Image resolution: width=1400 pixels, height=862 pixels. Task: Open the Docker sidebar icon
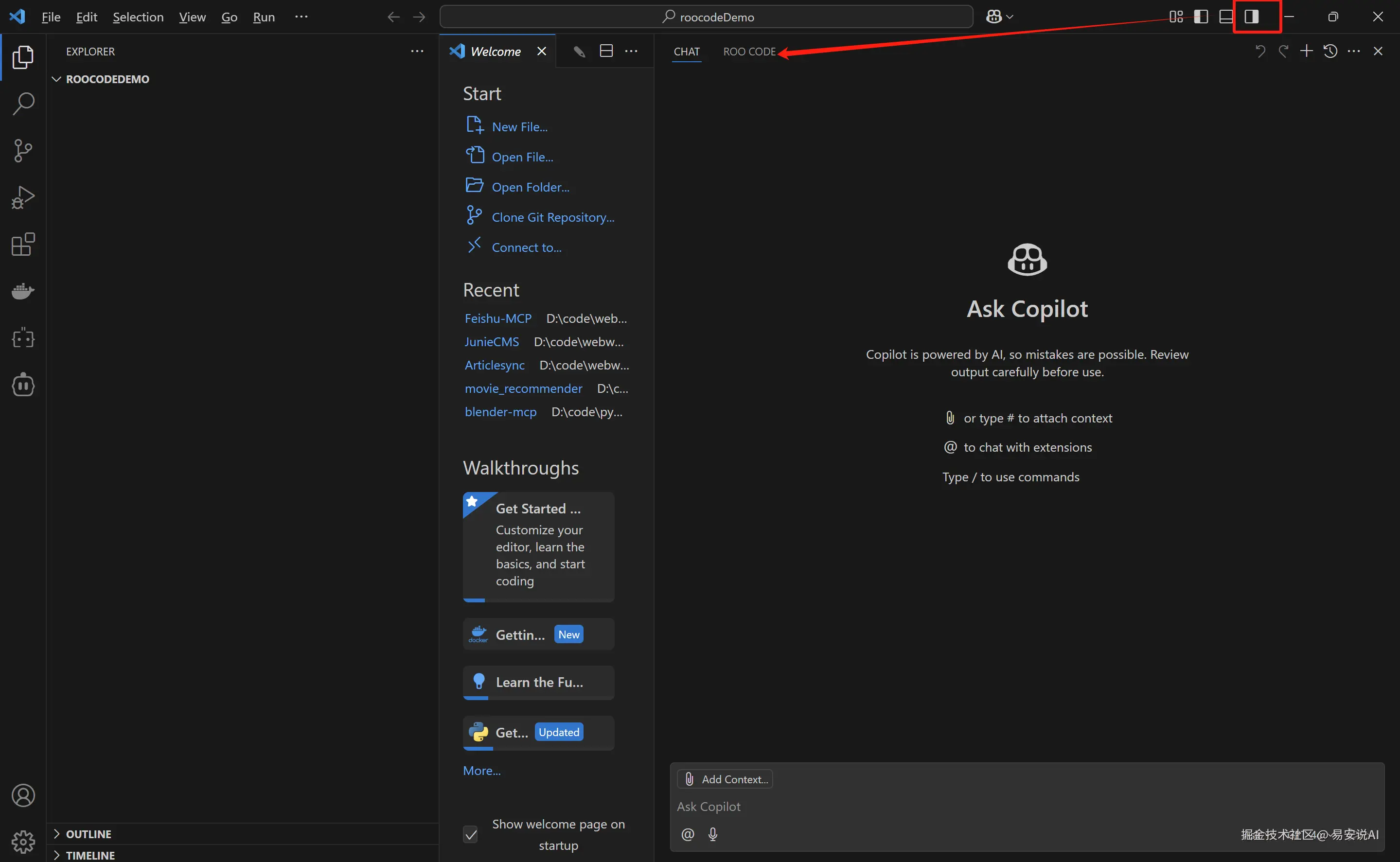(x=23, y=291)
